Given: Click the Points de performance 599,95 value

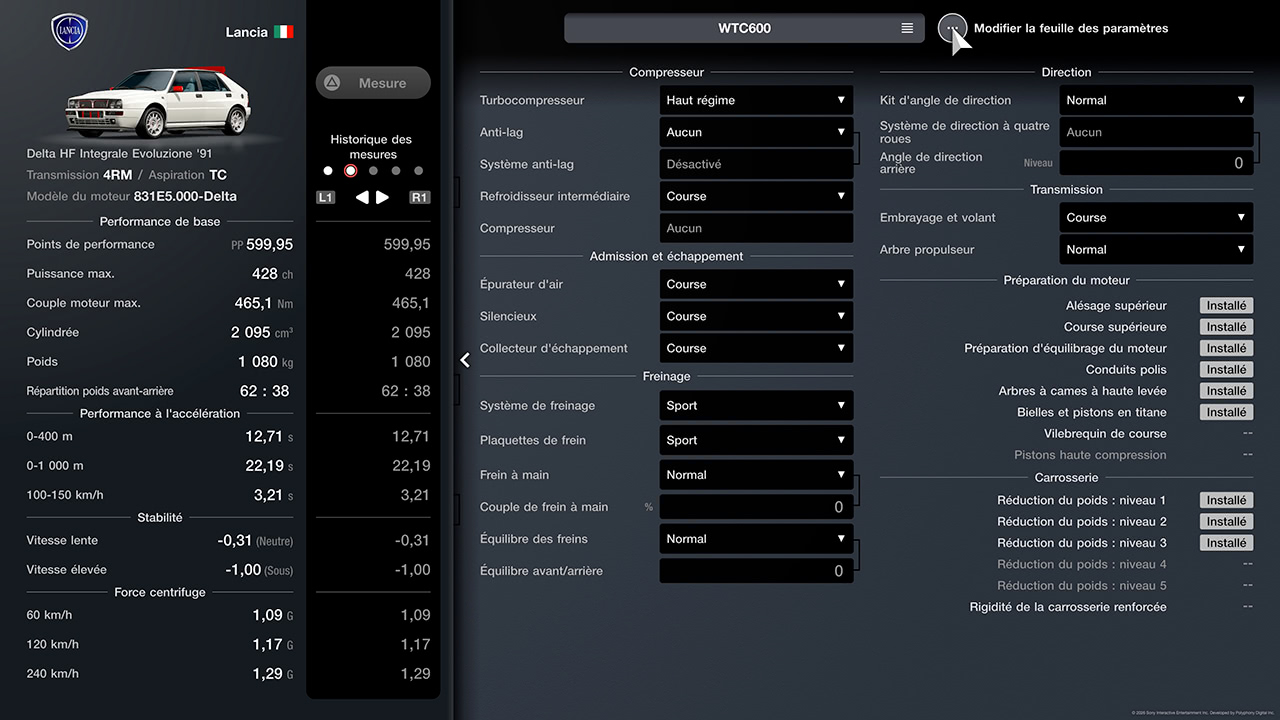Looking at the screenshot, I should 262,244.
